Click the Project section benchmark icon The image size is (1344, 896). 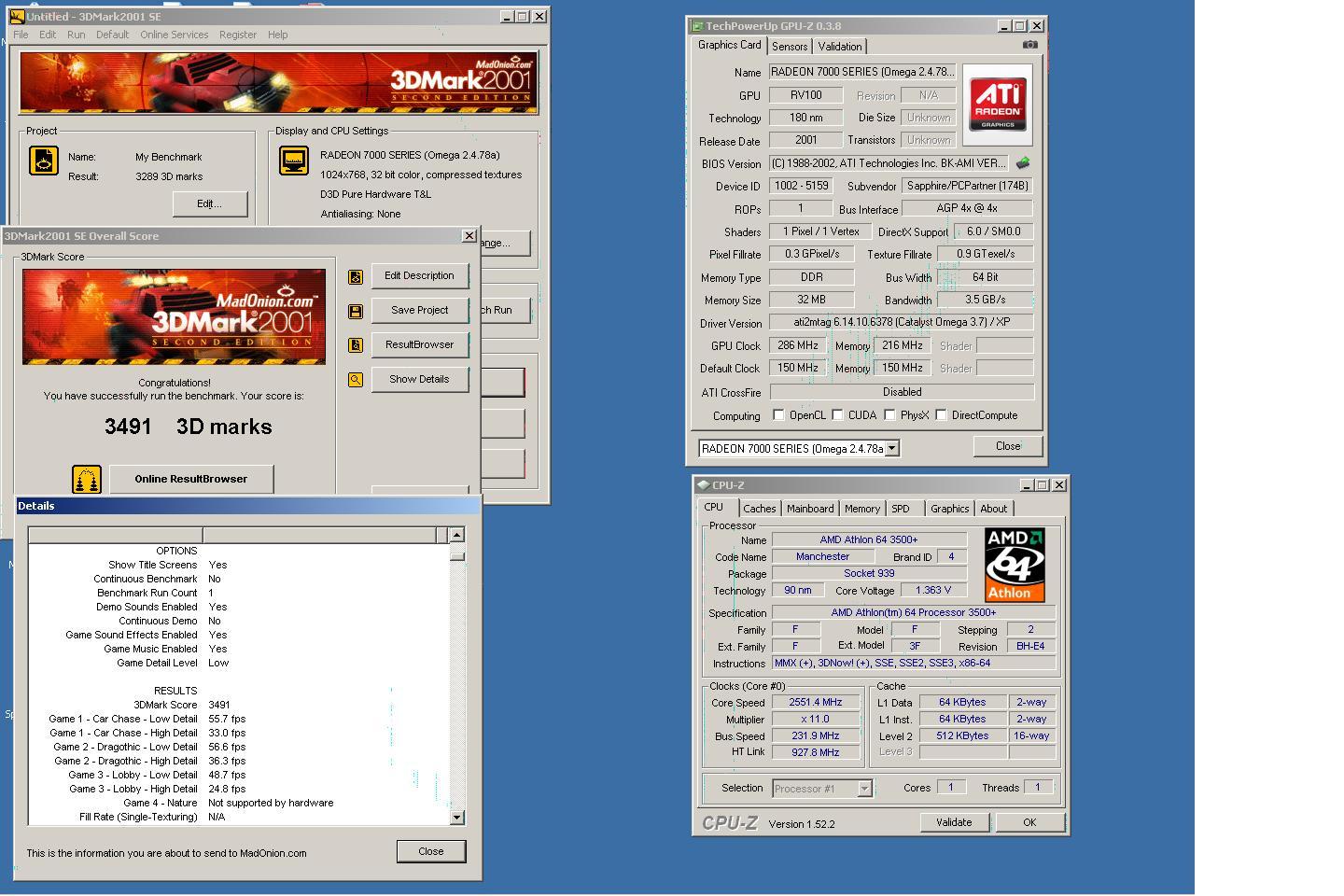(44, 161)
